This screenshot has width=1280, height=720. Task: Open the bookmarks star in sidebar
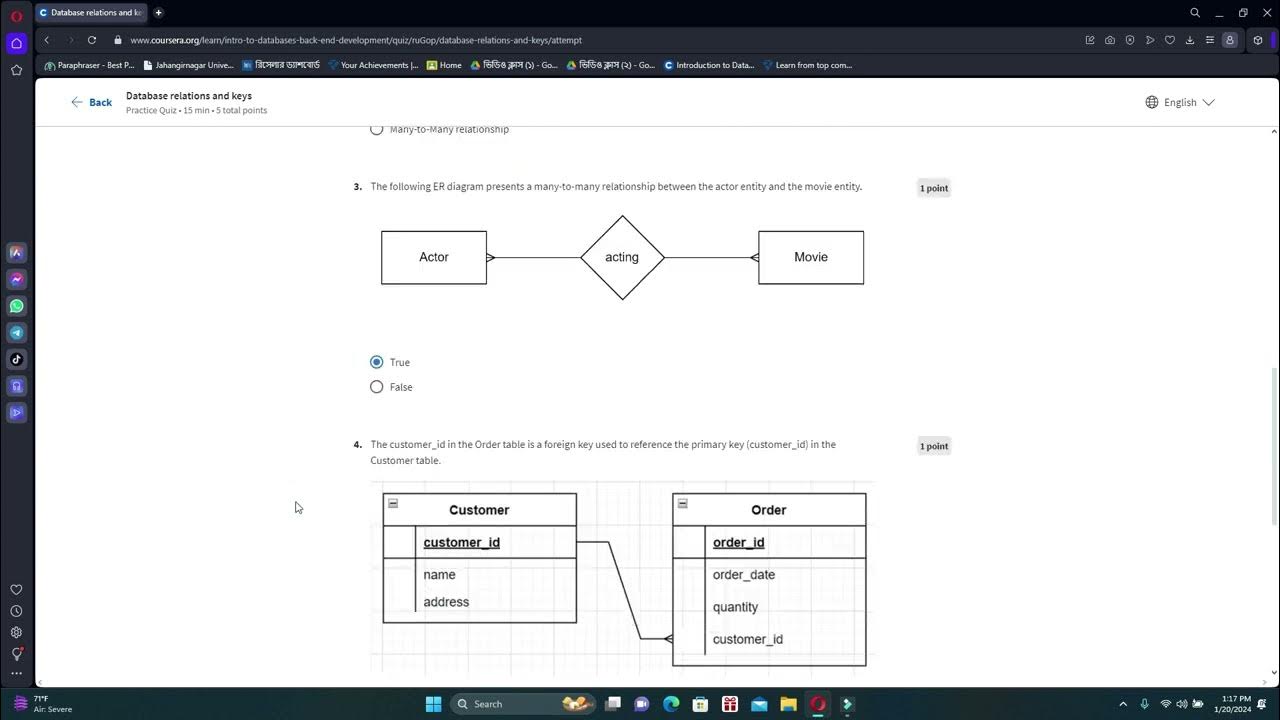[16, 70]
